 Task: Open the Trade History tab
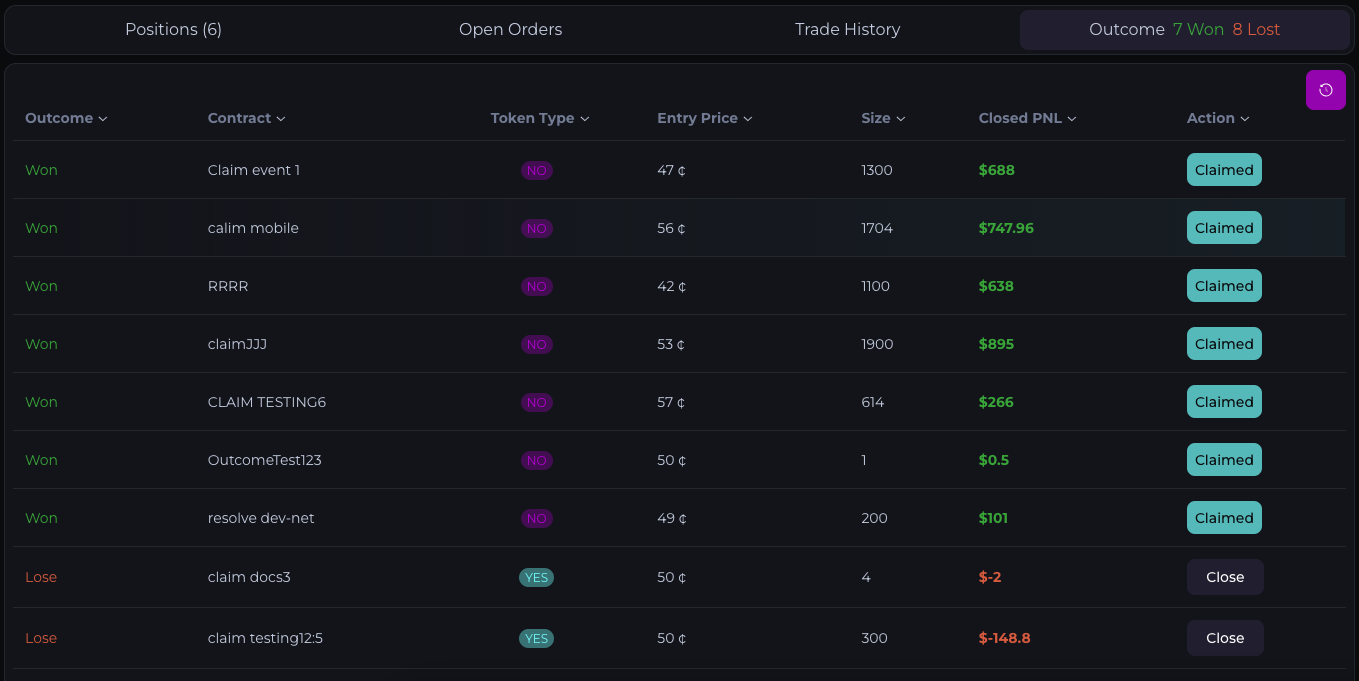(x=847, y=29)
